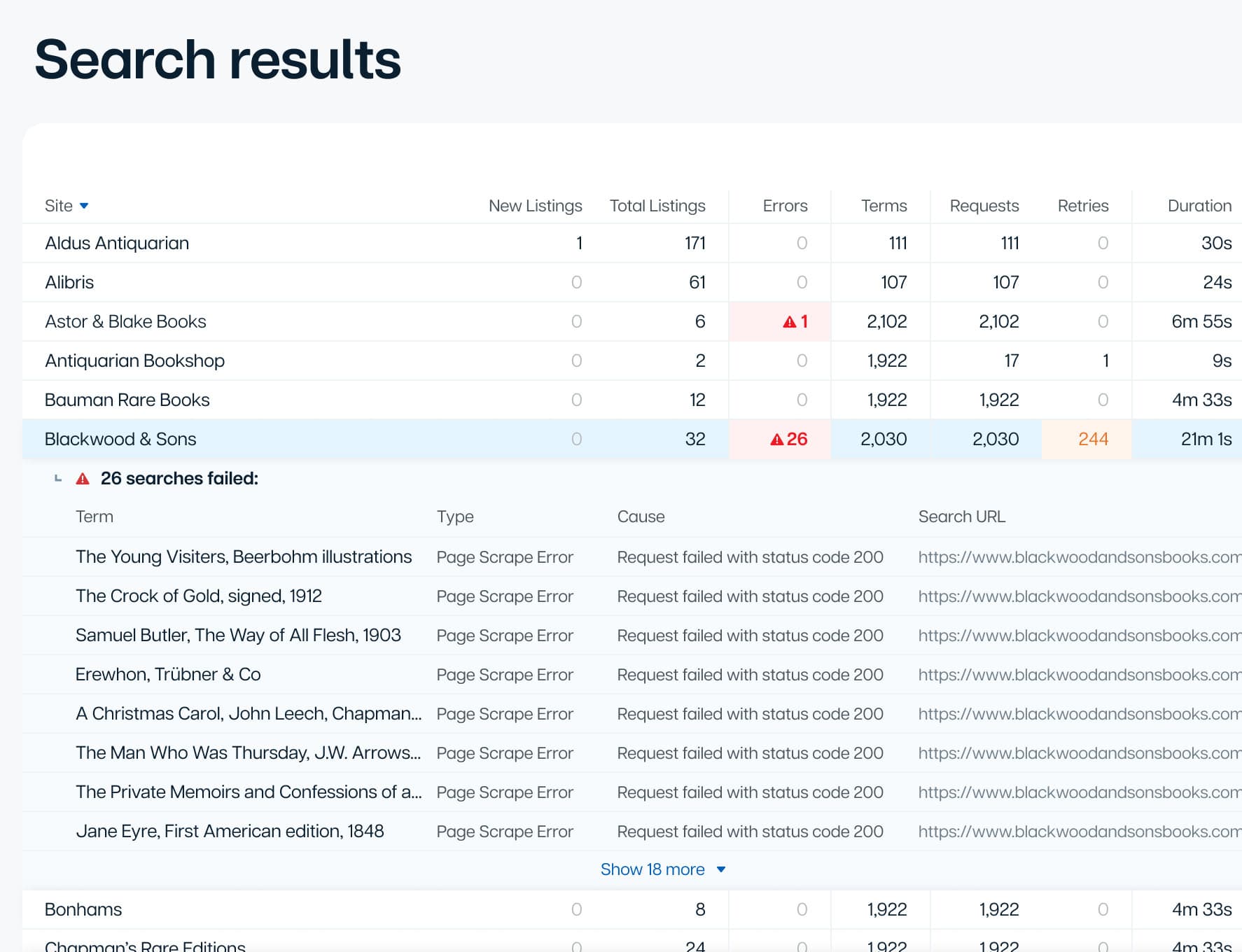Sort by Duration column header
This screenshot has height=952, width=1242.
click(x=1199, y=206)
